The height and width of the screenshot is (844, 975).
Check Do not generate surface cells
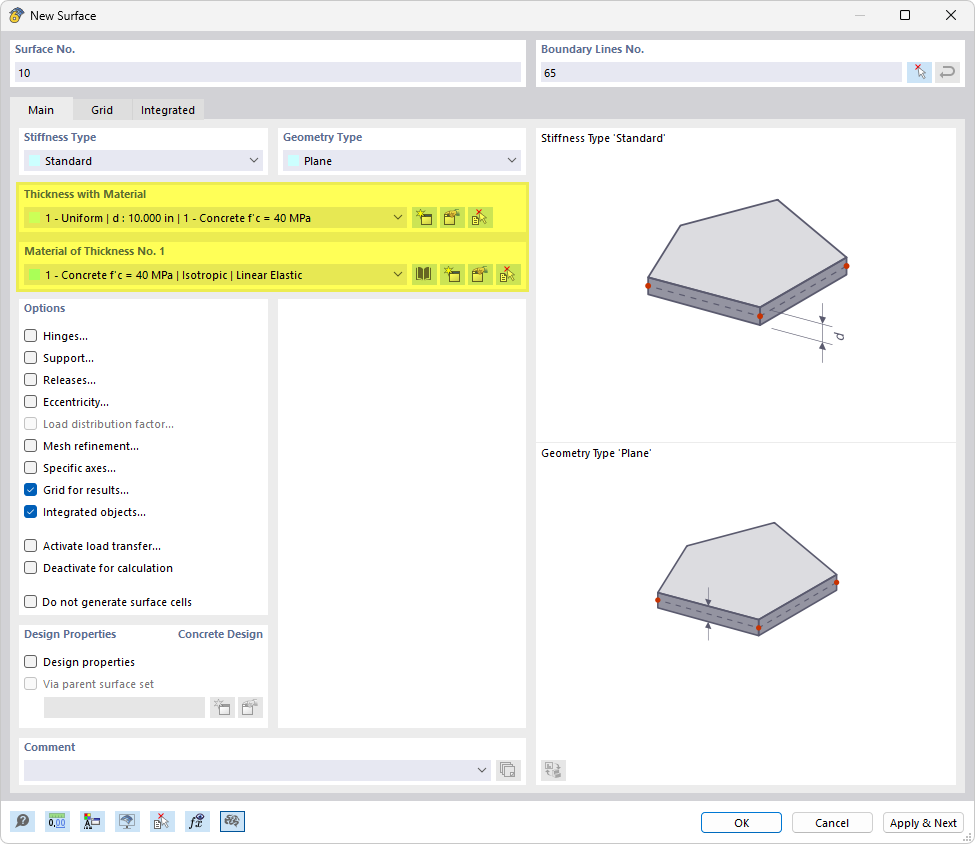point(30,601)
